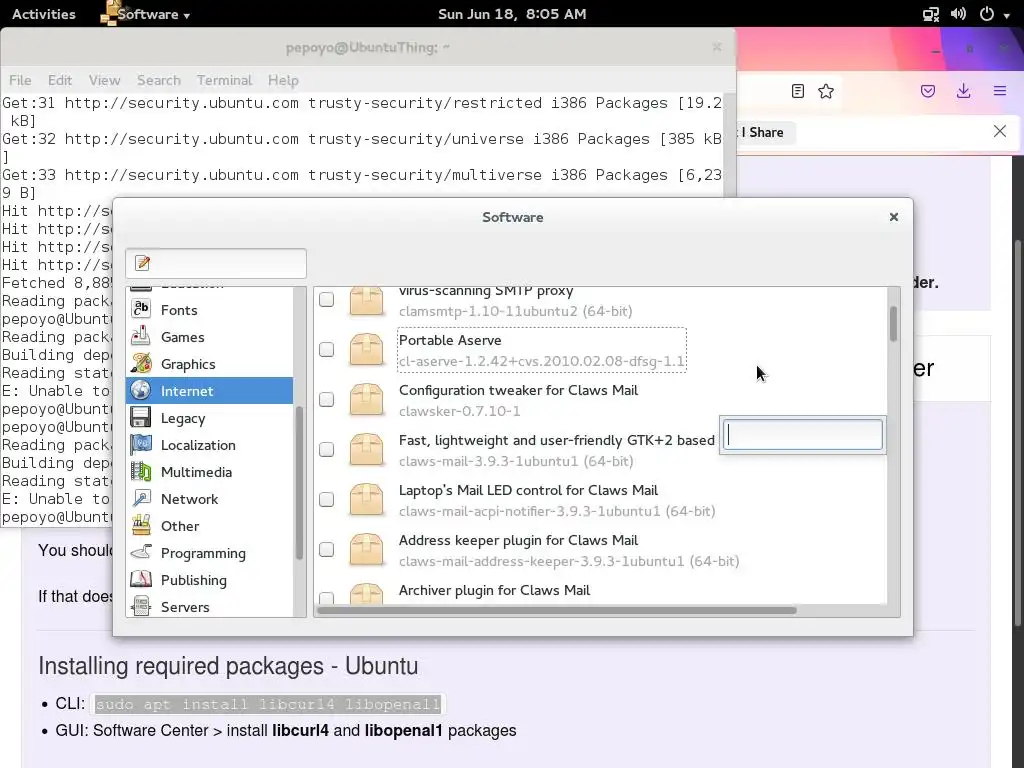Close the Software dialog
This screenshot has width=1024, height=768.
click(894, 217)
